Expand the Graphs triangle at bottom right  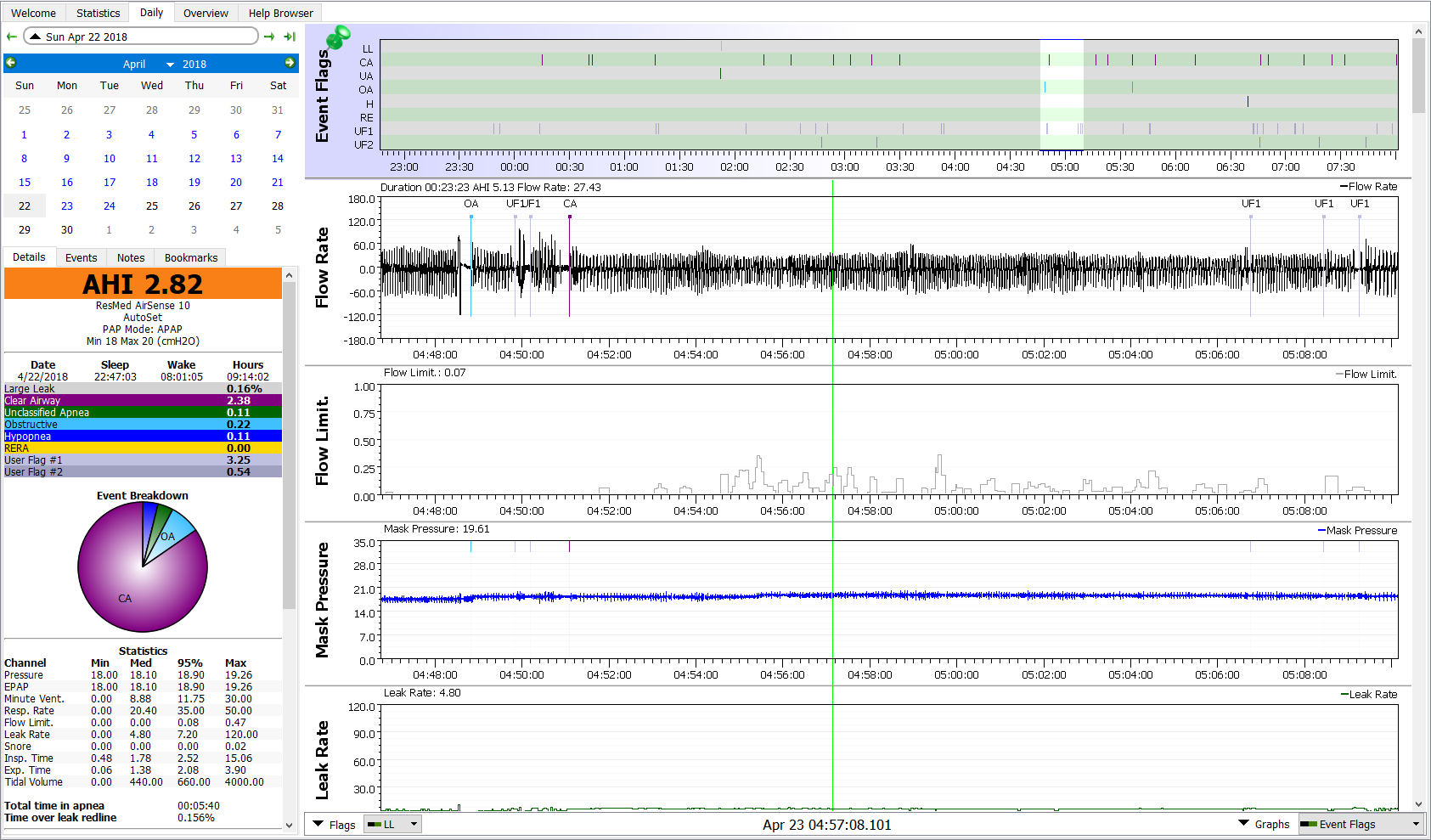tap(1243, 823)
